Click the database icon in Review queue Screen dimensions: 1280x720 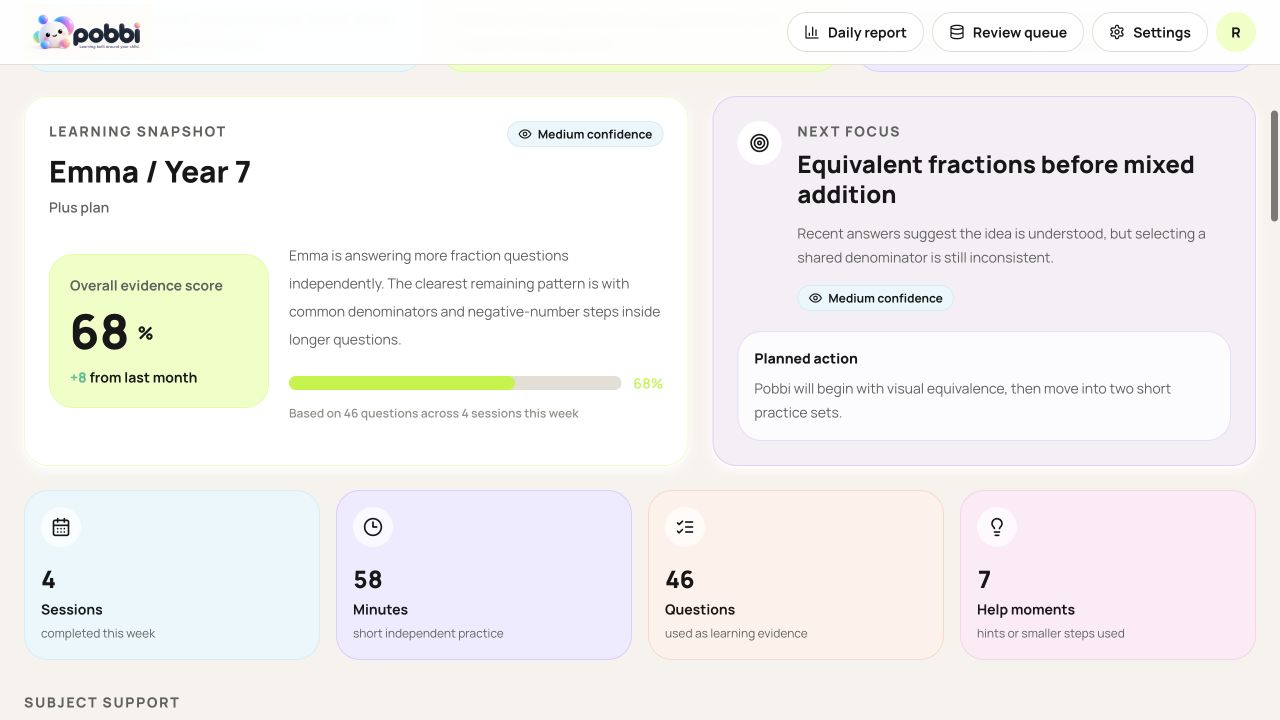(957, 32)
